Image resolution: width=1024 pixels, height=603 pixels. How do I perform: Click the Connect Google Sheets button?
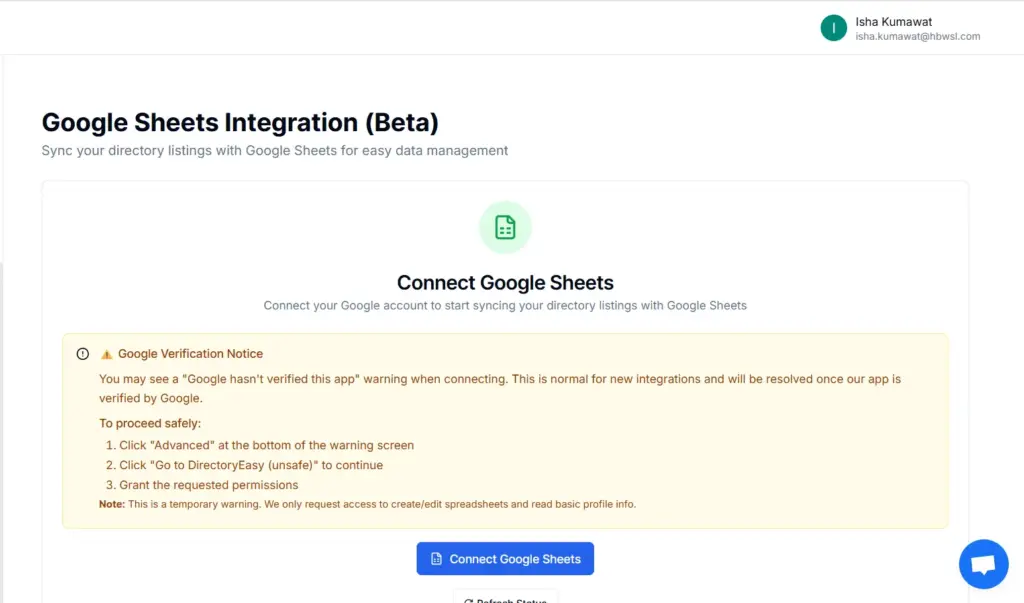505,558
